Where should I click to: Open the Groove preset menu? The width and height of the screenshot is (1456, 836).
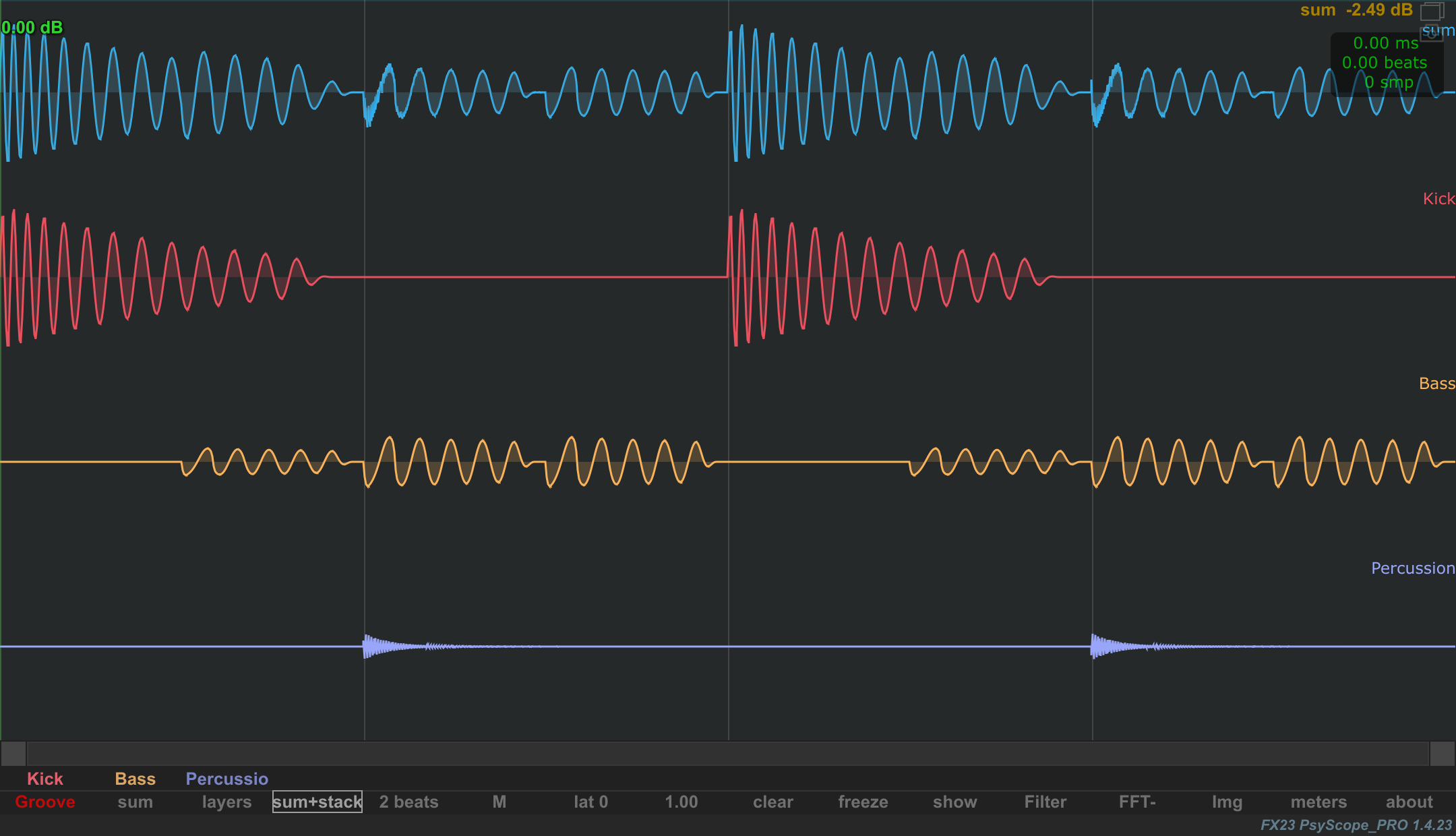[45, 802]
